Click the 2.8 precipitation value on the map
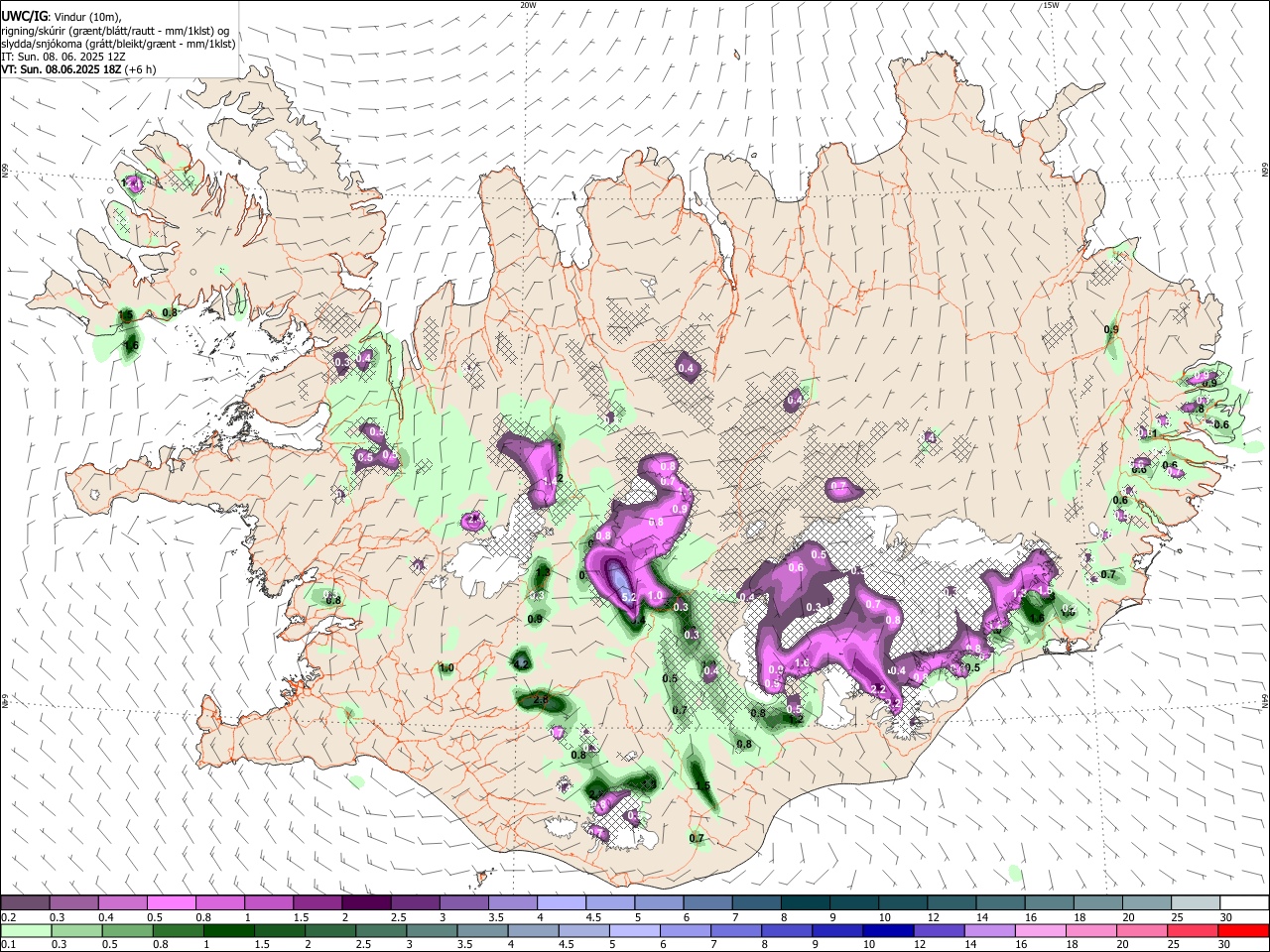The image size is (1270, 952). pyautogui.click(x=541, y=700)
